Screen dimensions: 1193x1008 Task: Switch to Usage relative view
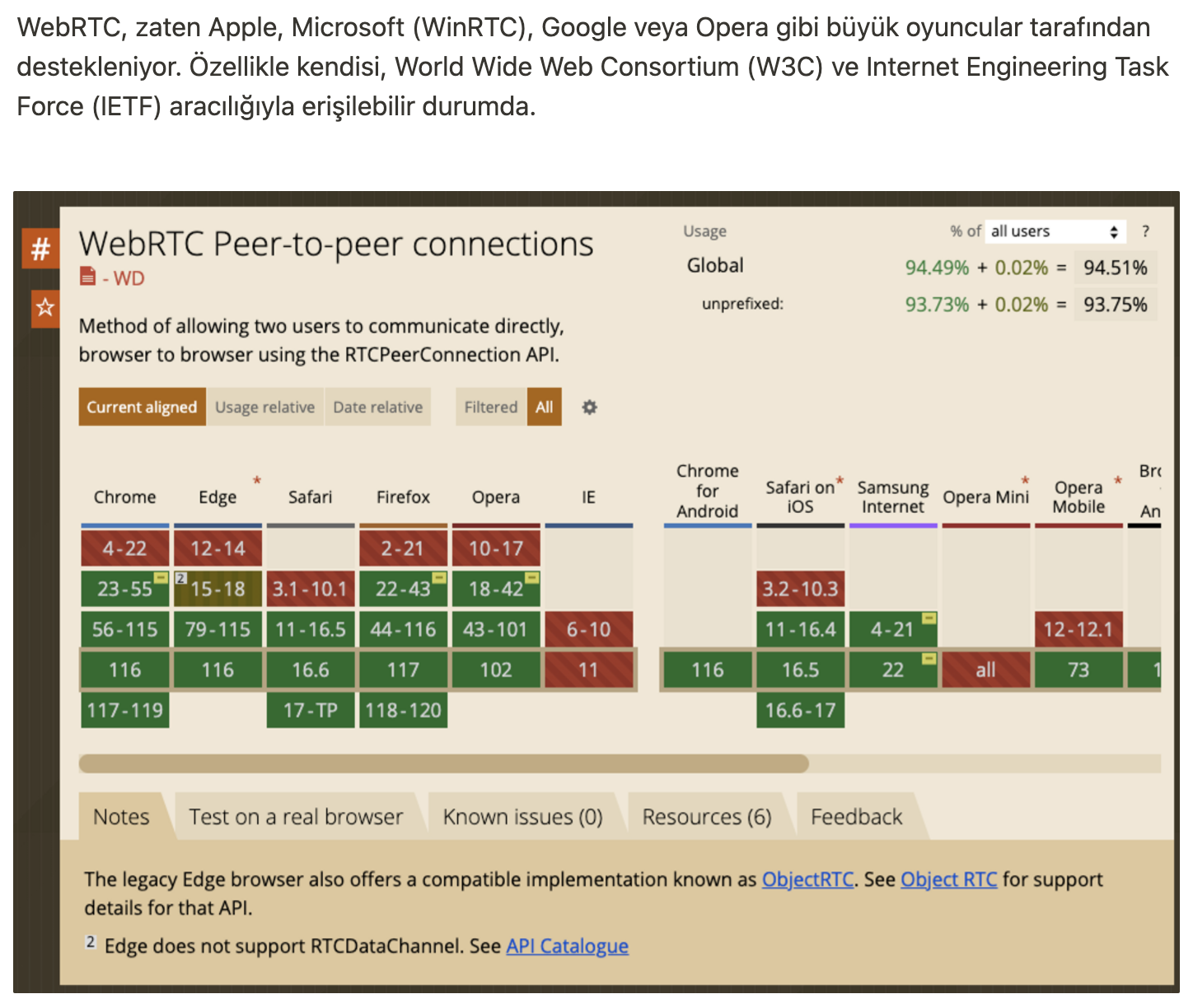[265, 407]
